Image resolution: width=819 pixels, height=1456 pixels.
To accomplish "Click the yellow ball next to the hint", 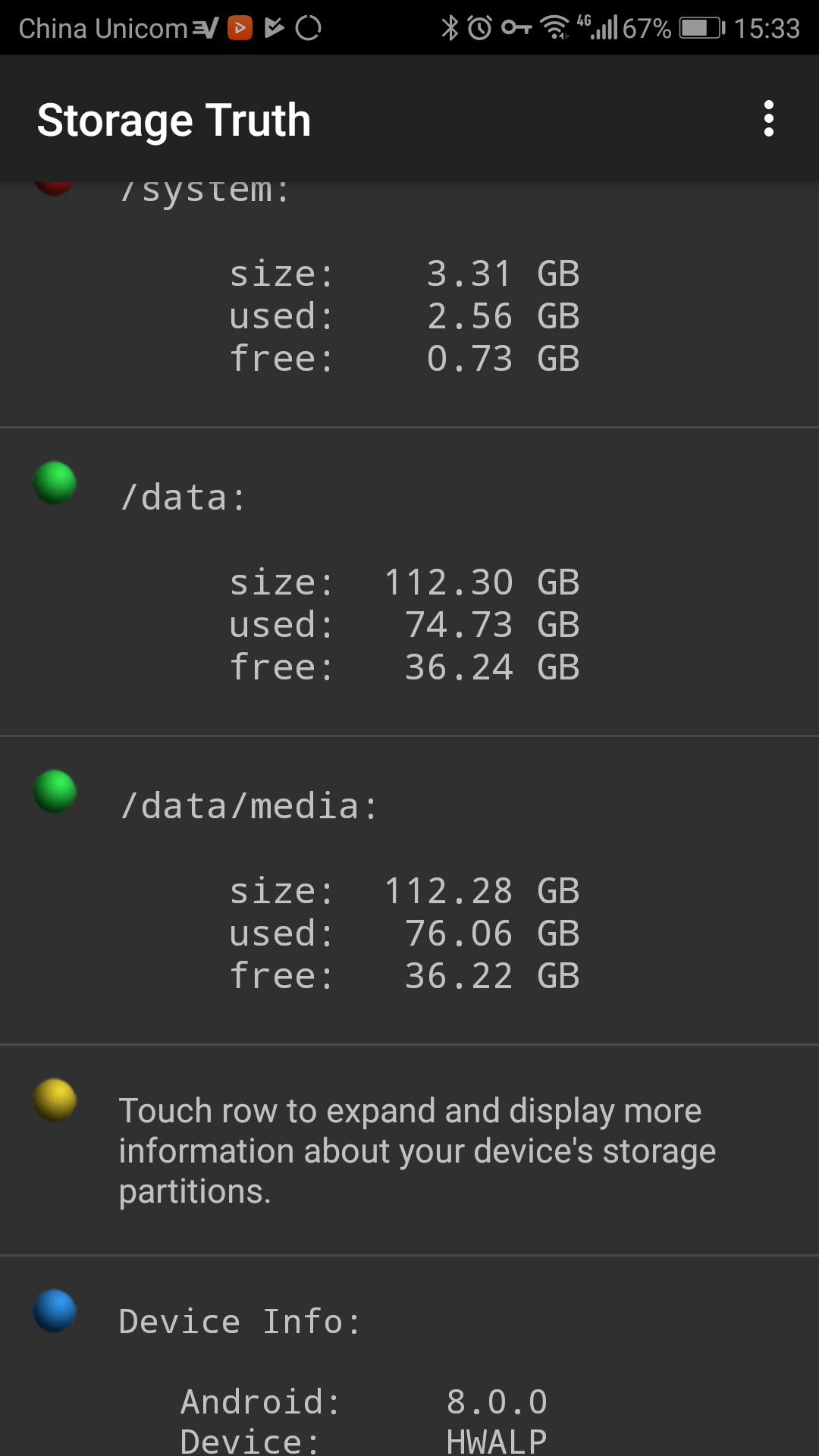I will 55,1100.
